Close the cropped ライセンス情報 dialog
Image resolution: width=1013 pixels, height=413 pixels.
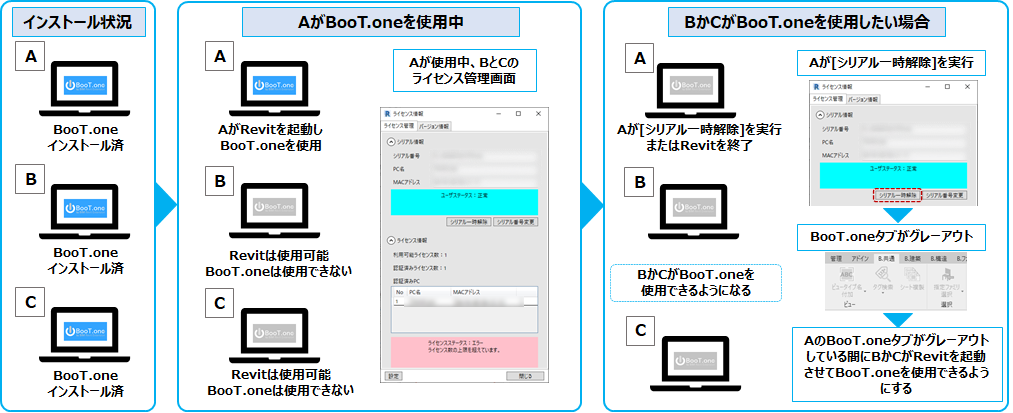(x=967, y=87)
